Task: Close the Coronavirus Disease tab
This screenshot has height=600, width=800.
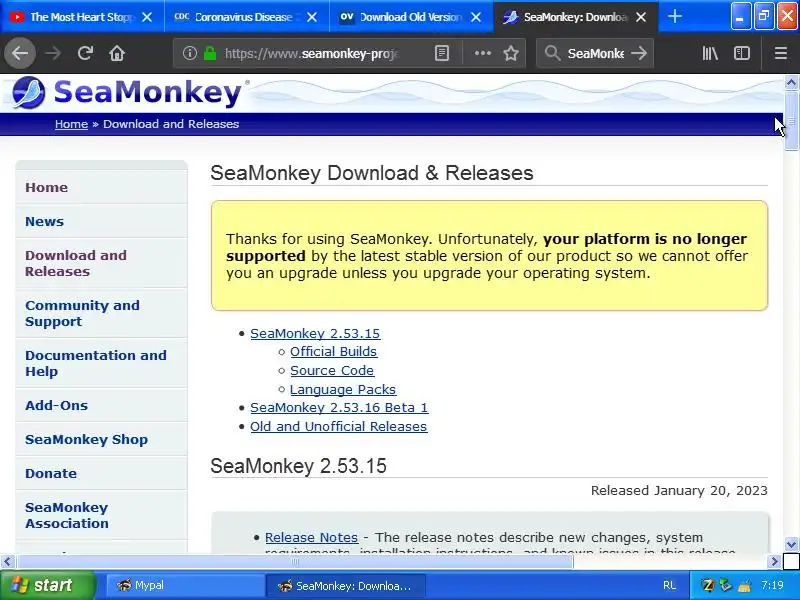Action: pyautogui.click(x=312, y=17)
